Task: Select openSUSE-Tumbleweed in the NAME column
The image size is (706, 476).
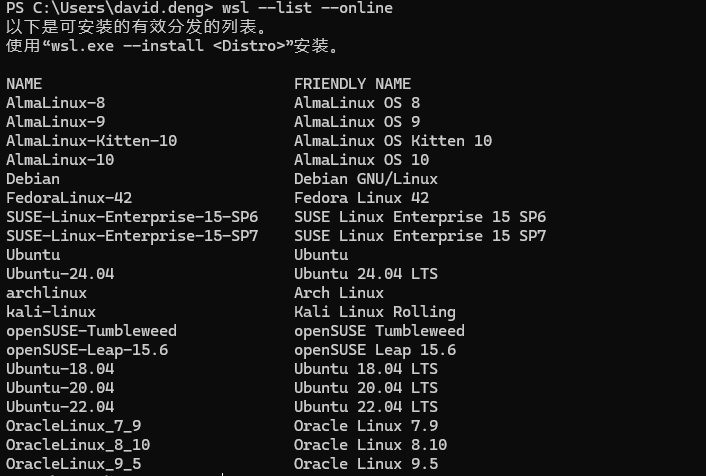Action: point(92,331)
